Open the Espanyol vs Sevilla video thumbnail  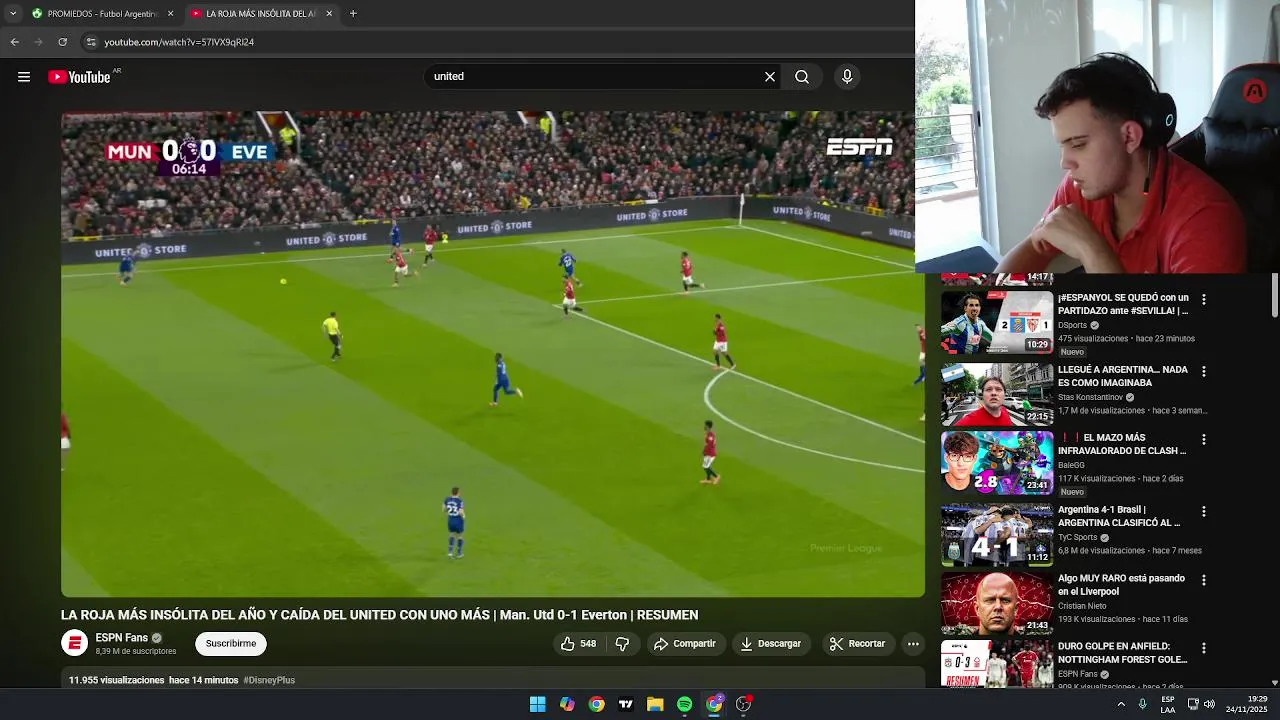(x=997, y=322)
